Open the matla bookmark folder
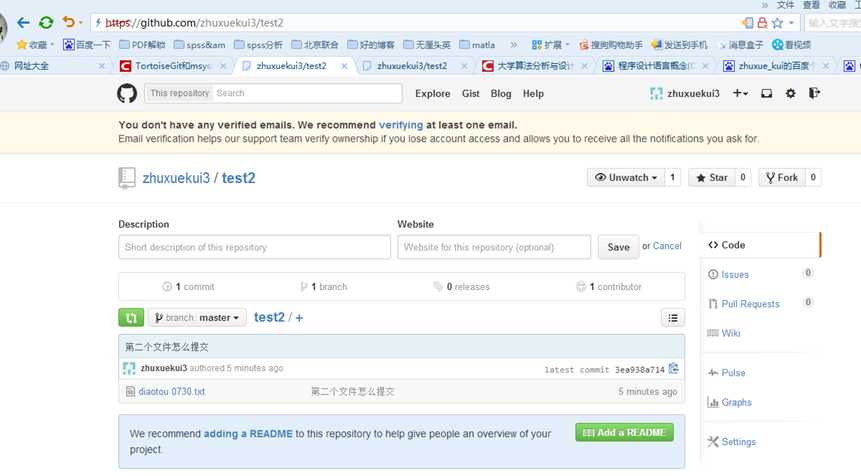The image size is (861, 476). click(478, 45)
